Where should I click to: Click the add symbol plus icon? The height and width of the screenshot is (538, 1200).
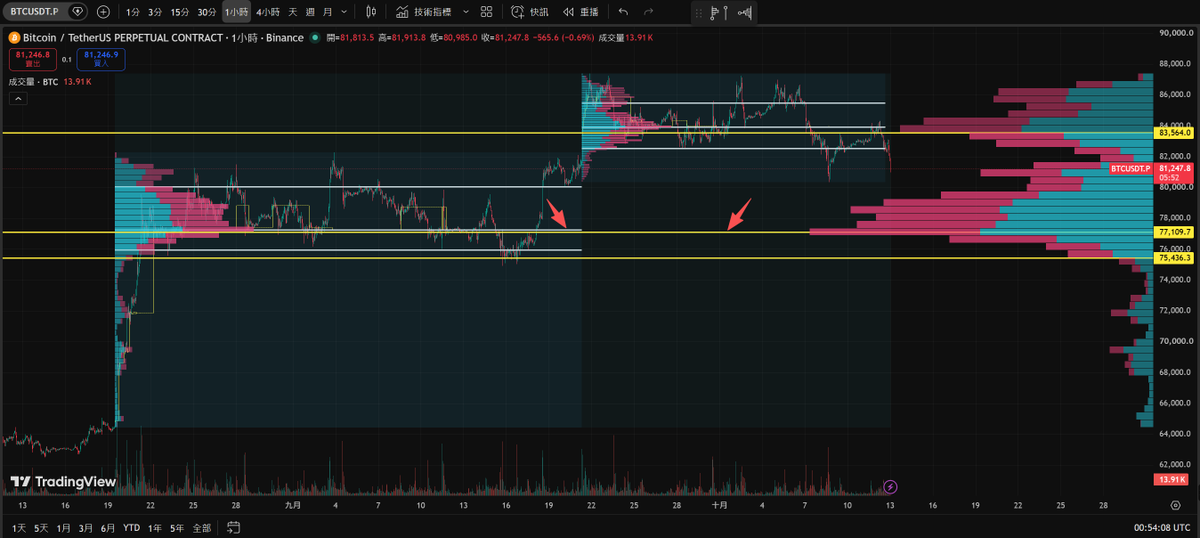(104, 12)
